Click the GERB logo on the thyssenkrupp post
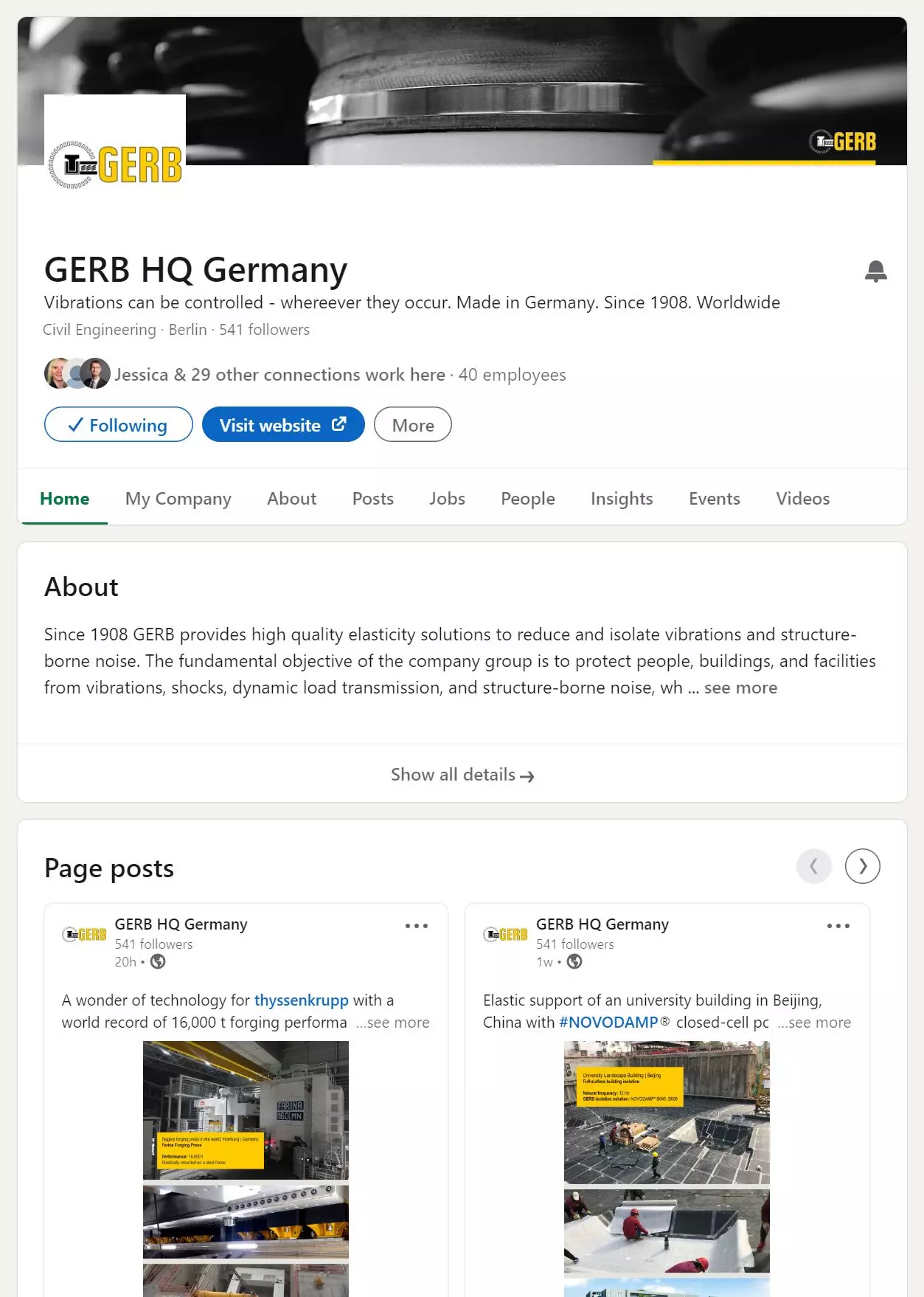 coord(84,935)
